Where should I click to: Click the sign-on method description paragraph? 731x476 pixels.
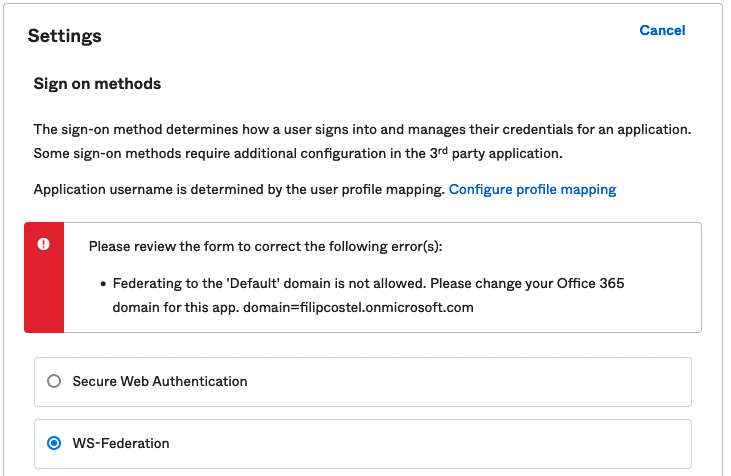click(x=362, y=130)
